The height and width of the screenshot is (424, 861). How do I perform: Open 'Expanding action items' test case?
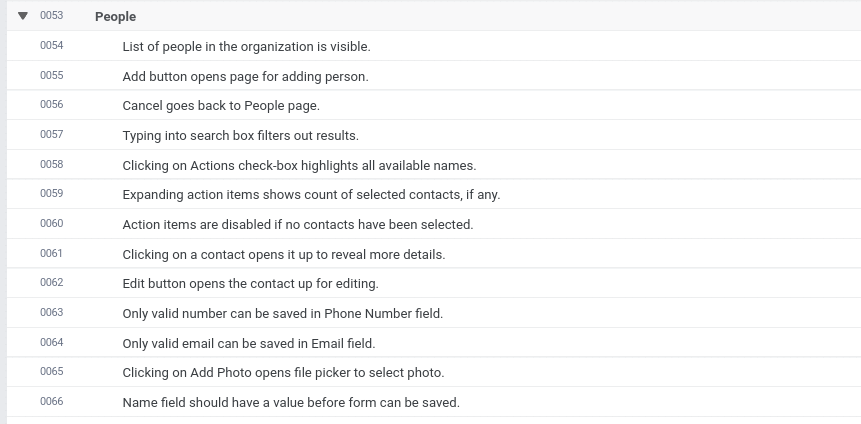[x=311, y=194]
